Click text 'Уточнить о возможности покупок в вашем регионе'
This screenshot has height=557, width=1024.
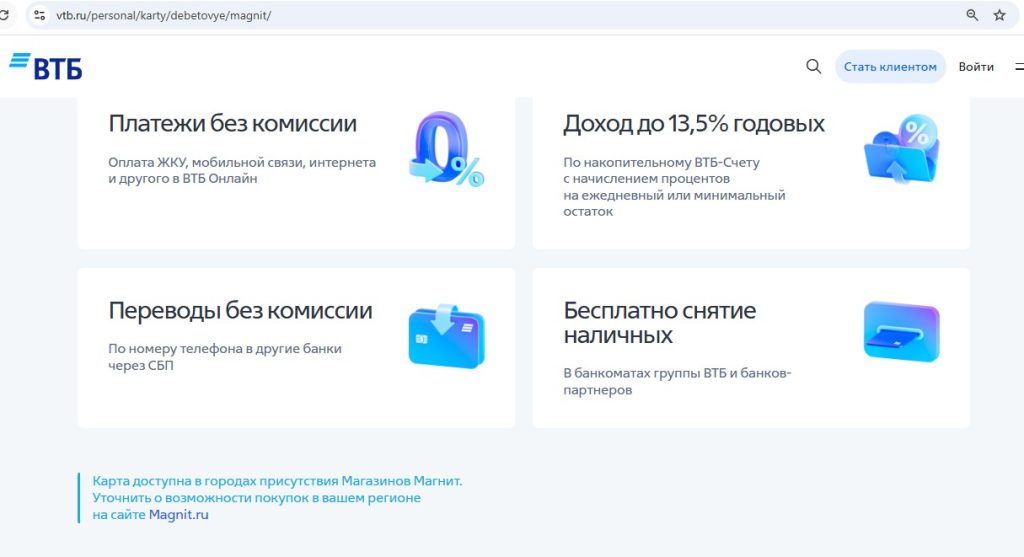click(257, 498)
